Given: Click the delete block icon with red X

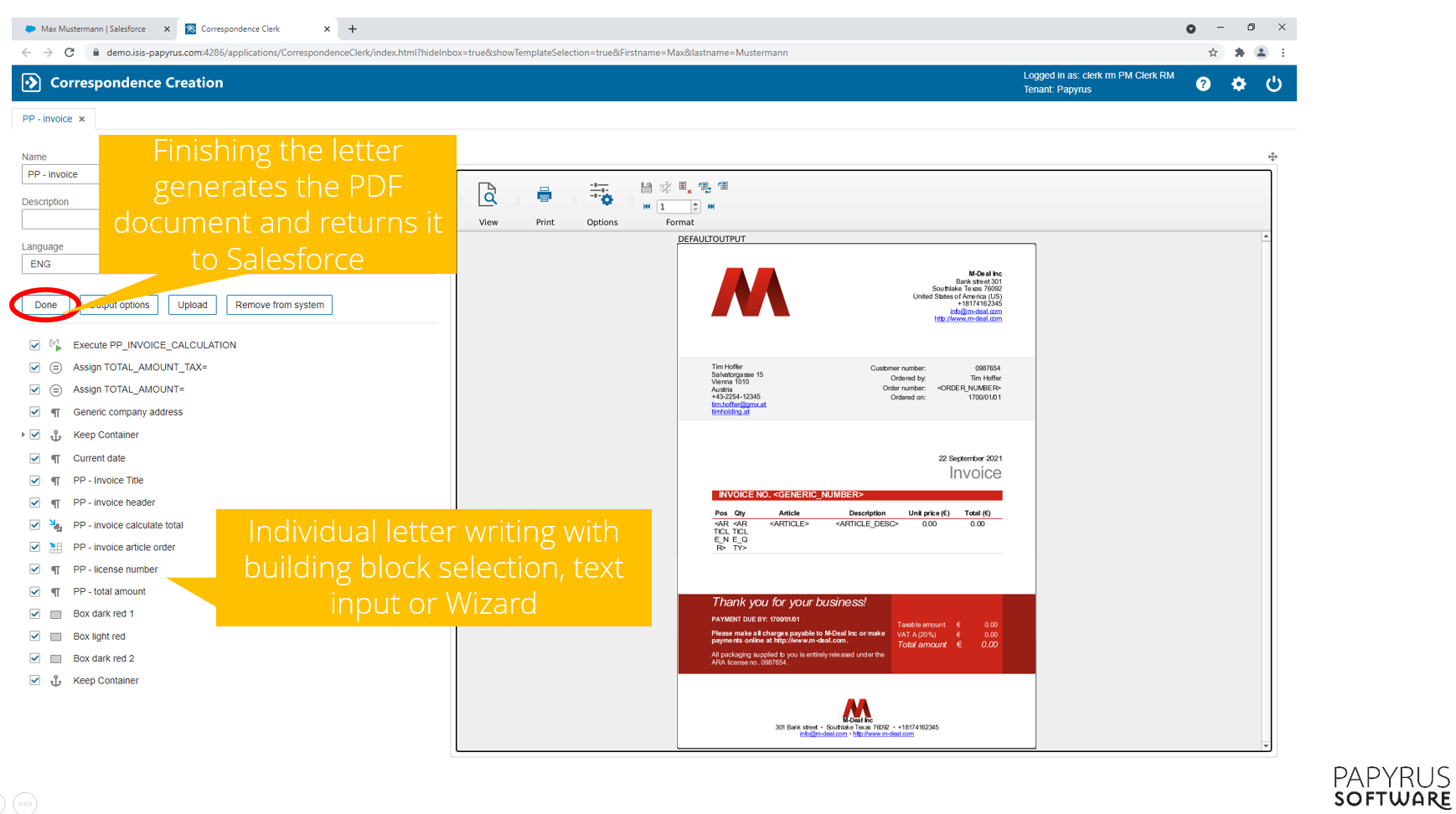Looking at the screenshot, I should pos(684,188).
